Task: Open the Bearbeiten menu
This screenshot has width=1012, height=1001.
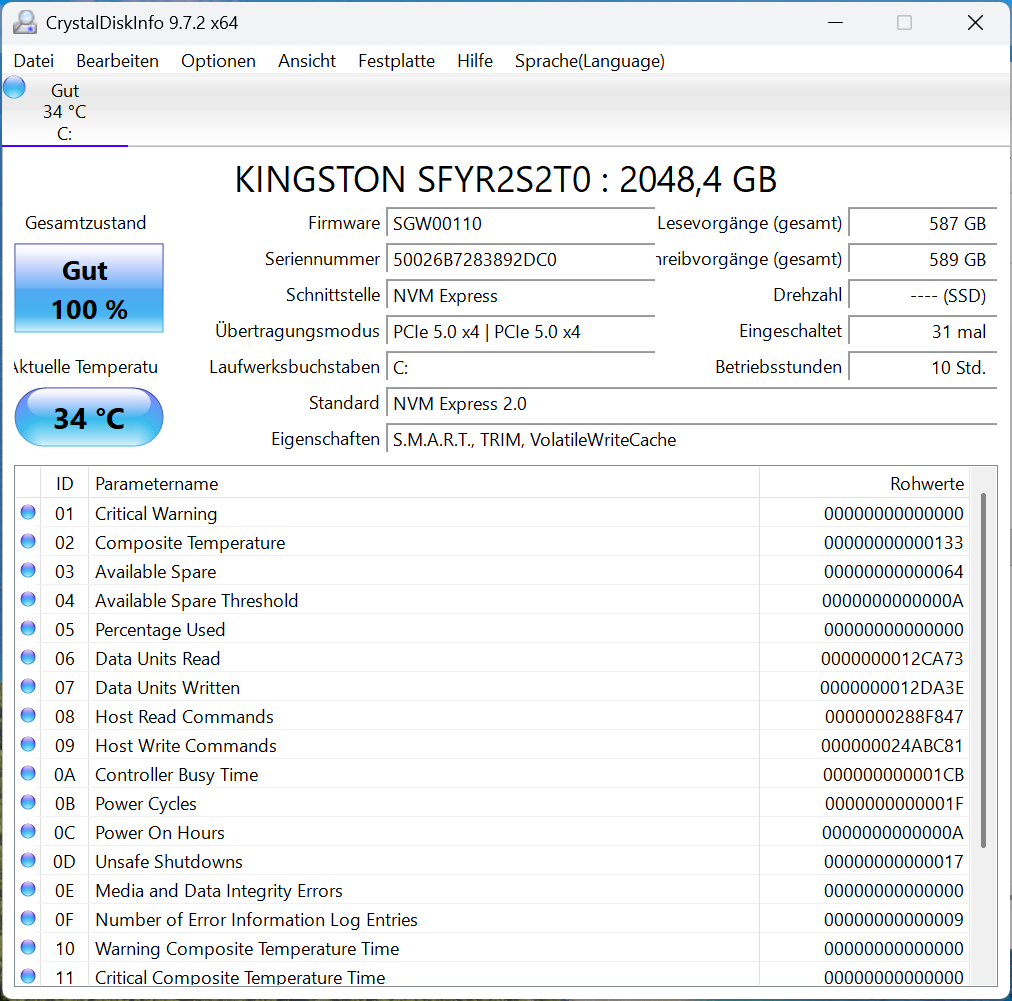Action: 117,61
